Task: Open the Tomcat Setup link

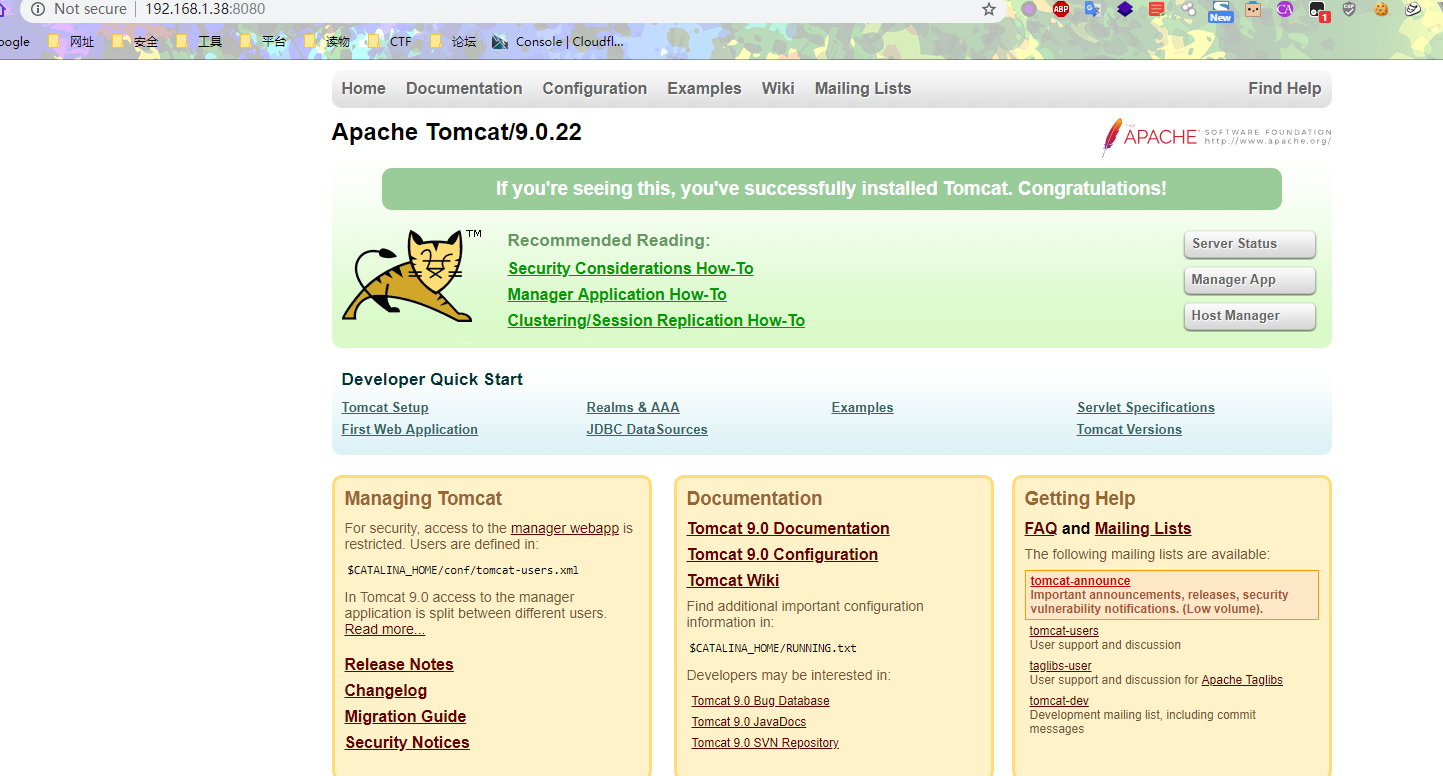Action: 385,408
